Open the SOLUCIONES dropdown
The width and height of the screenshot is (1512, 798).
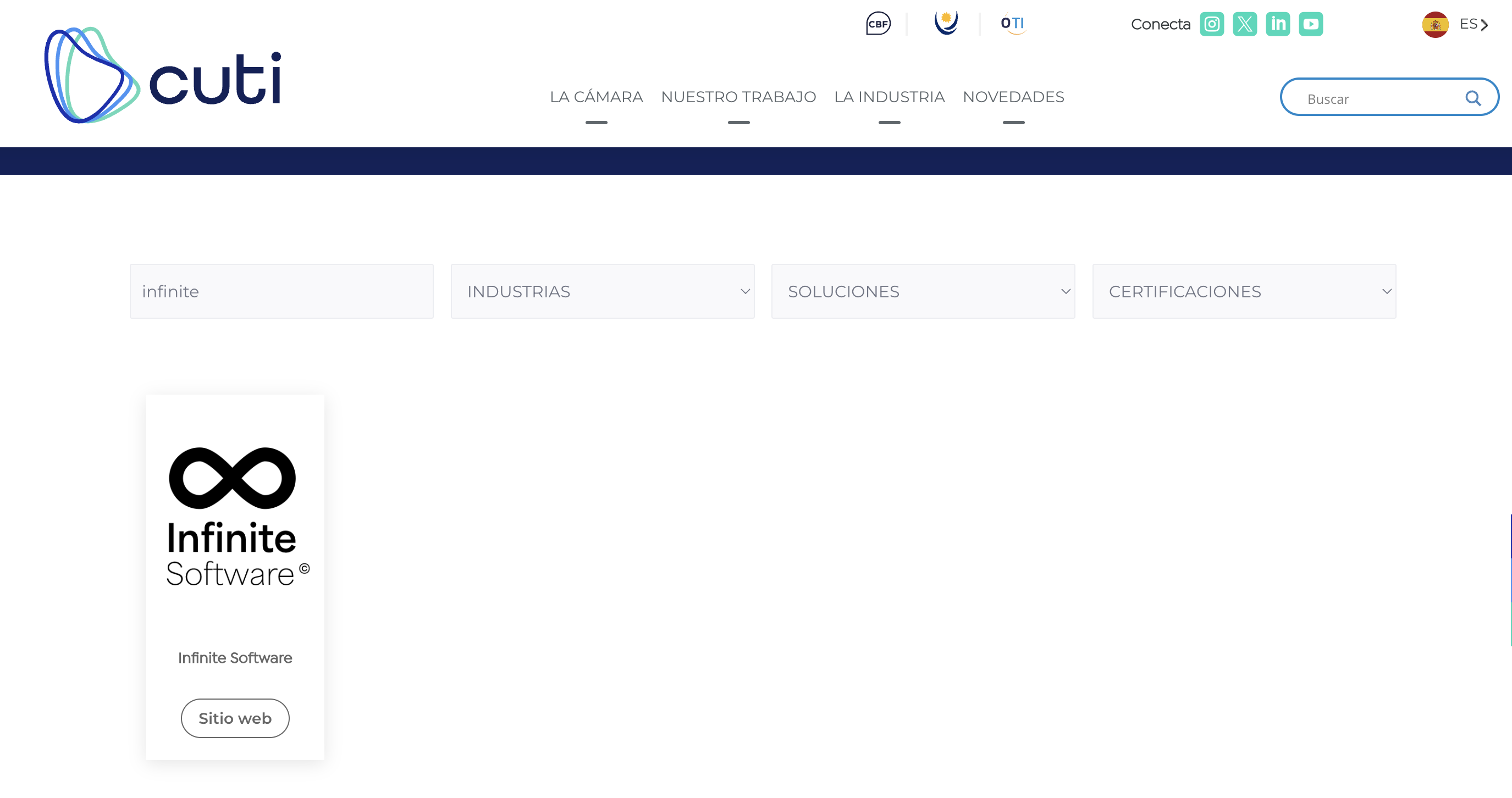[923, 291]
